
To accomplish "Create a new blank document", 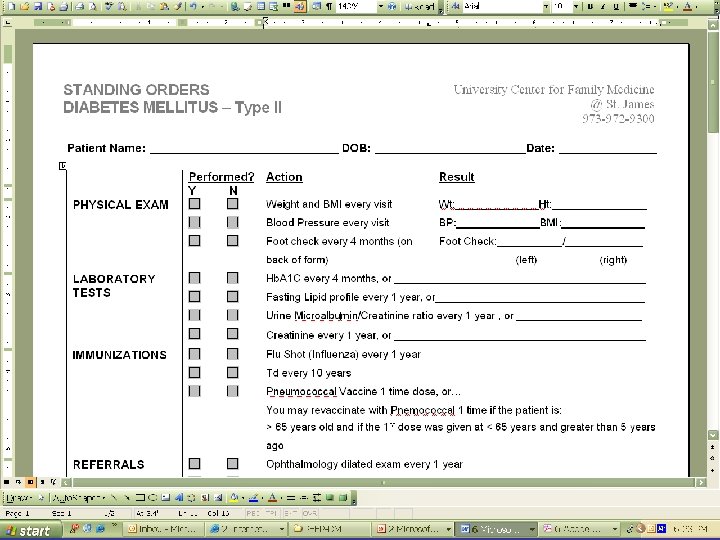I will click(x=11, y=6).
